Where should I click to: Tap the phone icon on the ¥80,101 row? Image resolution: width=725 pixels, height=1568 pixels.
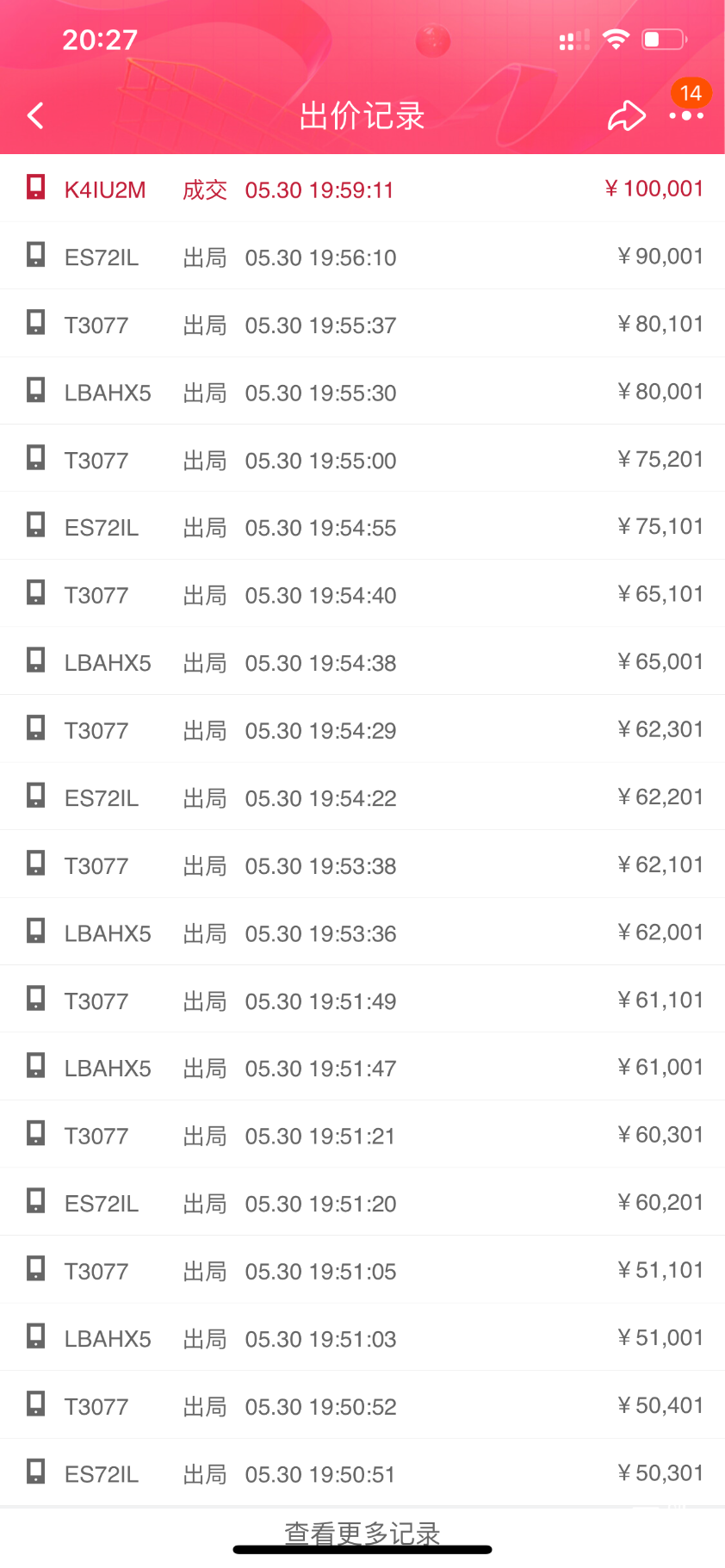click(x=35, y=323)
